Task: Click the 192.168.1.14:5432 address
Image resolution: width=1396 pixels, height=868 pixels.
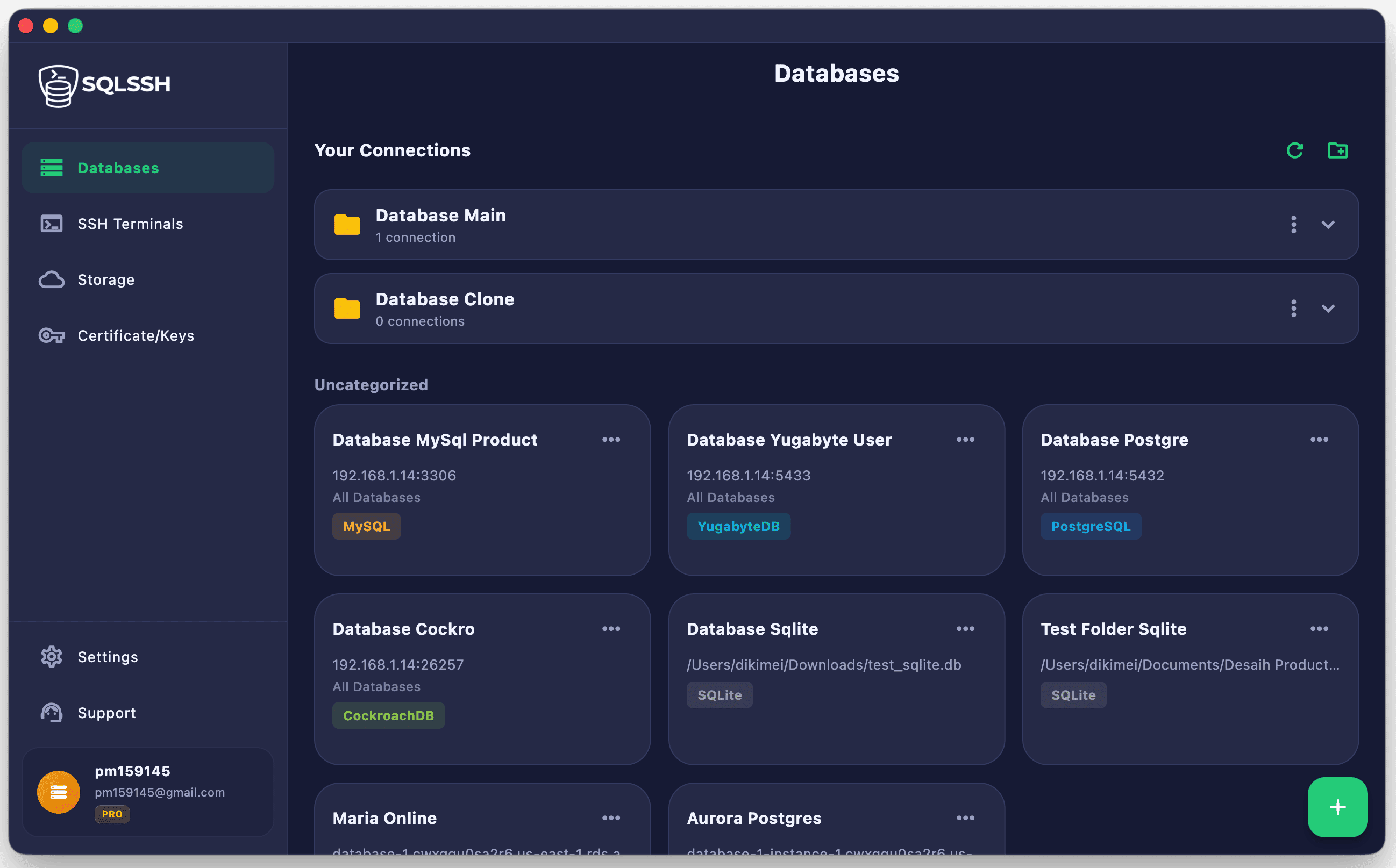Action: click(x=1102, y=475)
